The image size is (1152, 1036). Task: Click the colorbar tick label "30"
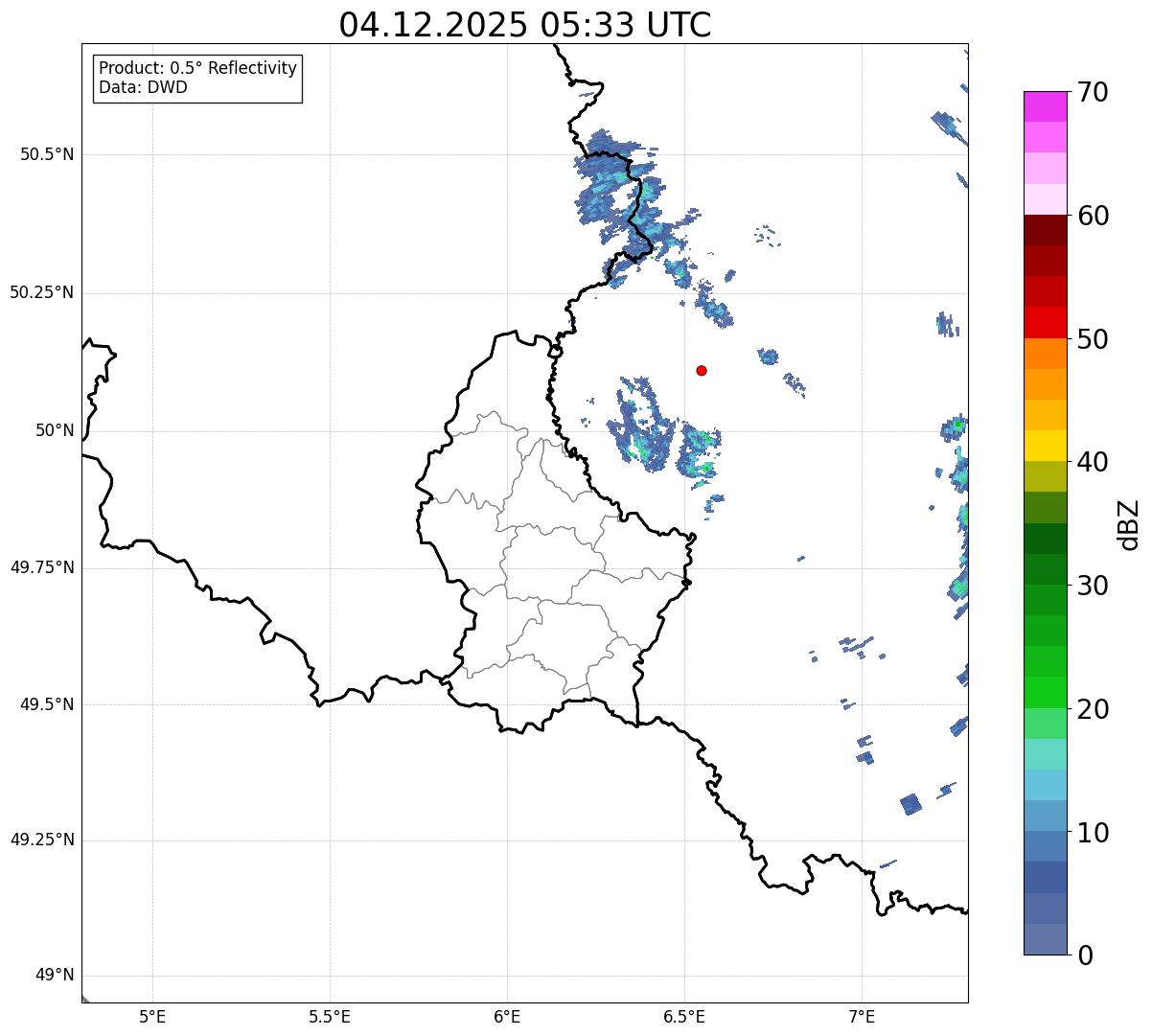(1093, 586)
